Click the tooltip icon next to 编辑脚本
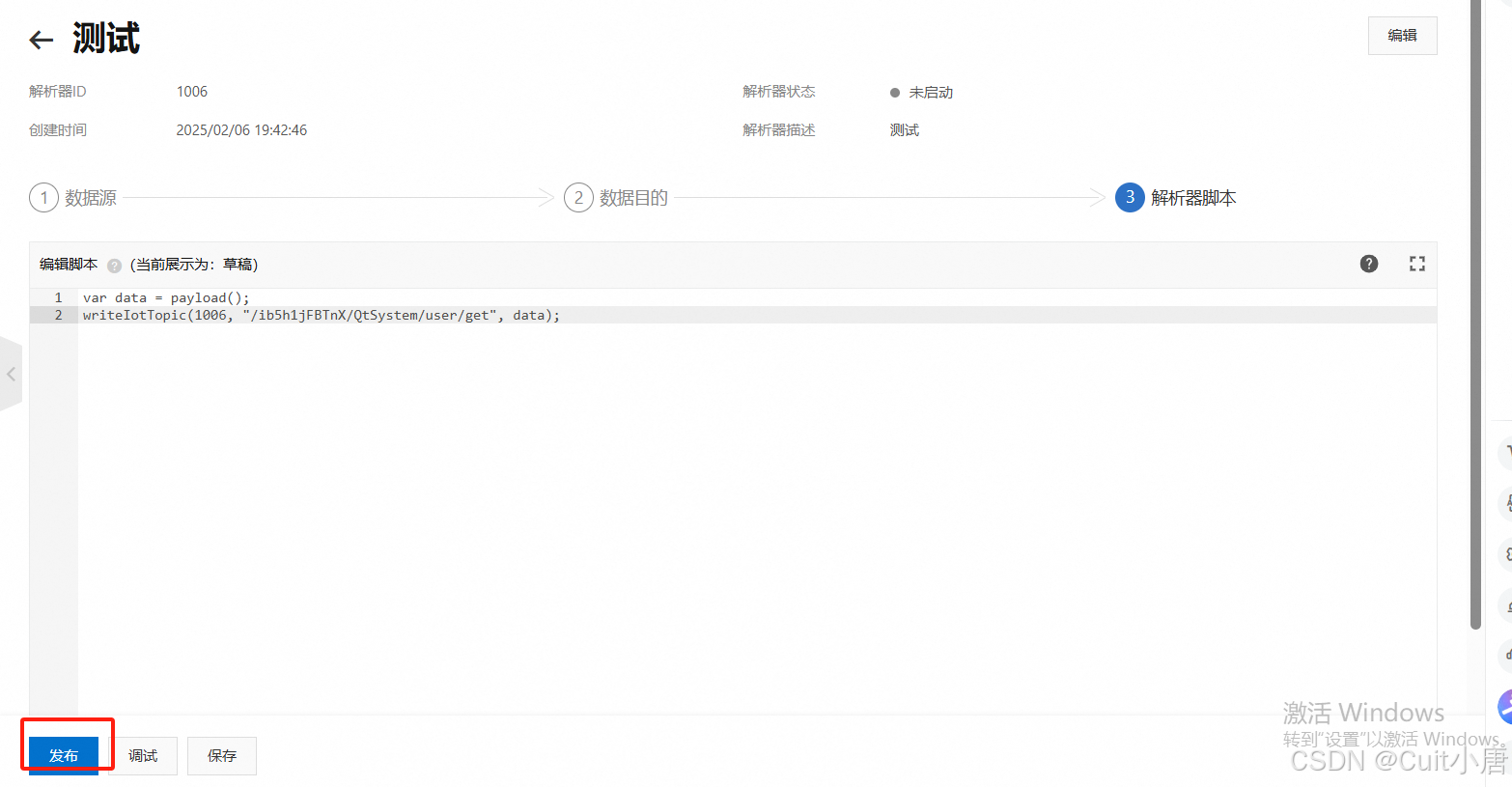The image size is (1512, 787). click(x=114, y=266)
